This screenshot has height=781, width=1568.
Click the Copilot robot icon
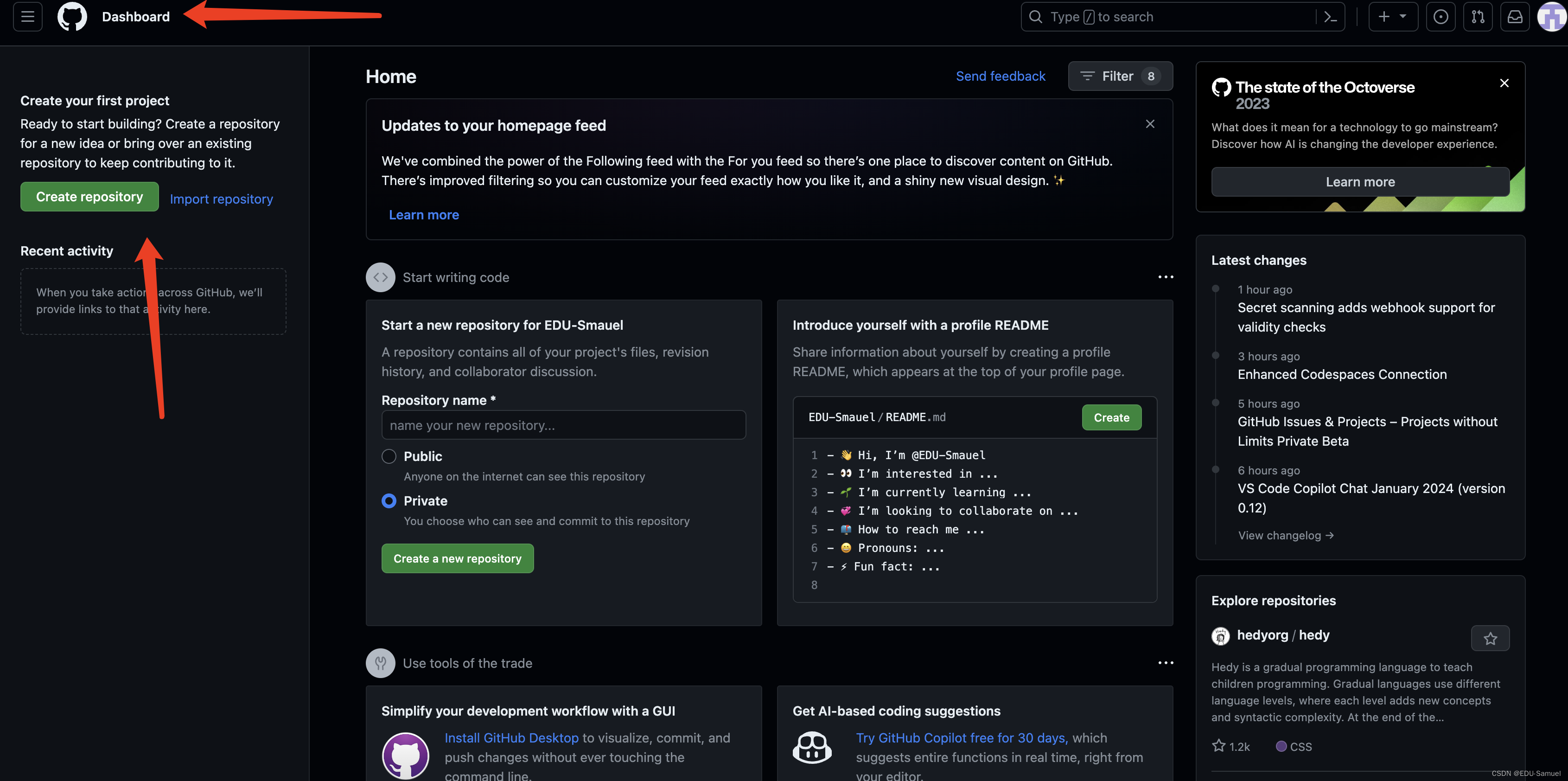point(812,748)
